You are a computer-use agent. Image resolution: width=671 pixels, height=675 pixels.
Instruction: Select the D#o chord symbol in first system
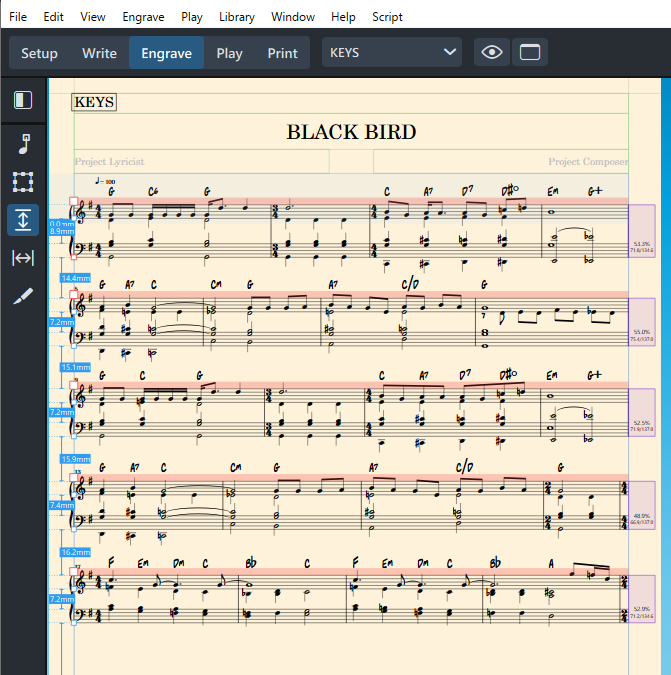(x=510, y=190)
